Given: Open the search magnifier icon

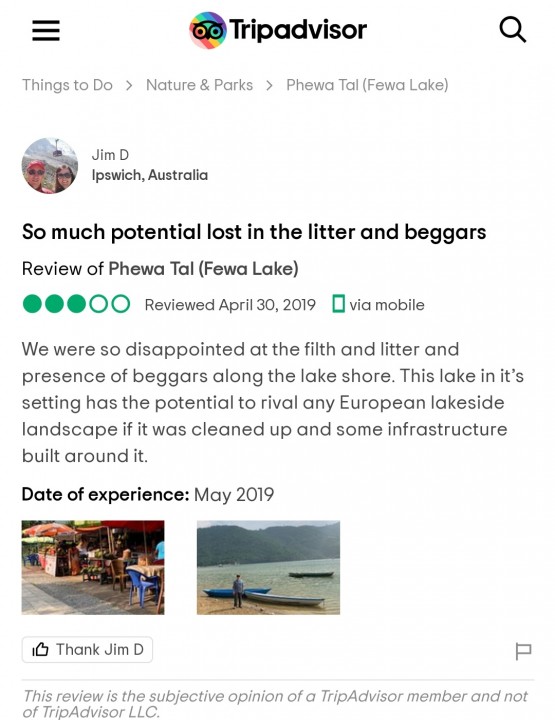Looking at the screenshot, I should pos(512,30).
